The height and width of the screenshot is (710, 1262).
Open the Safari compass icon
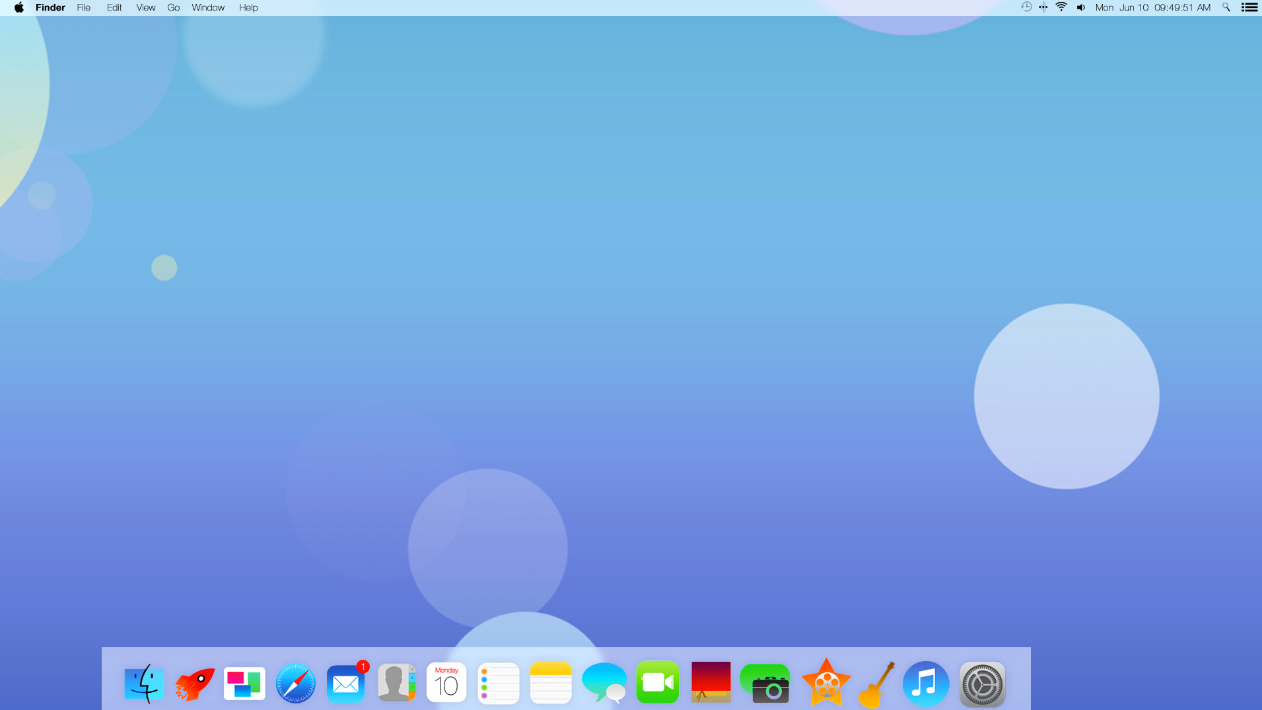(x=296, y=684)
